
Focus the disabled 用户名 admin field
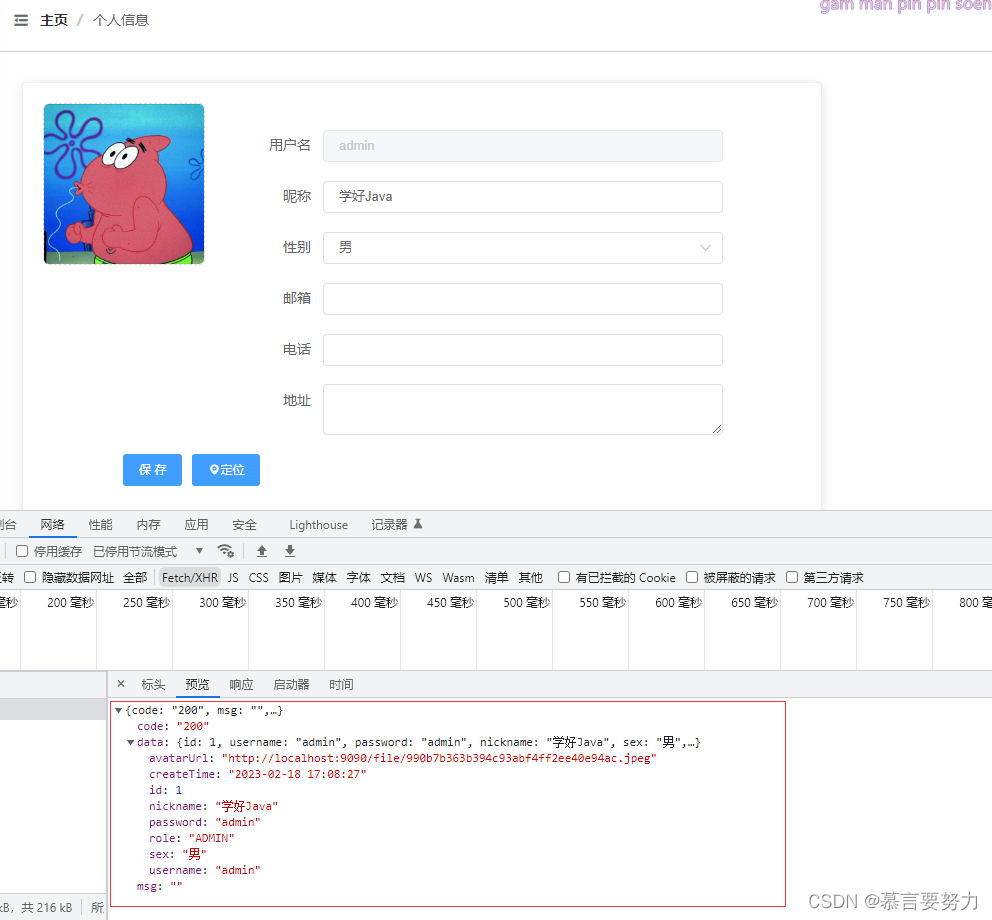[x=523, y=146]
